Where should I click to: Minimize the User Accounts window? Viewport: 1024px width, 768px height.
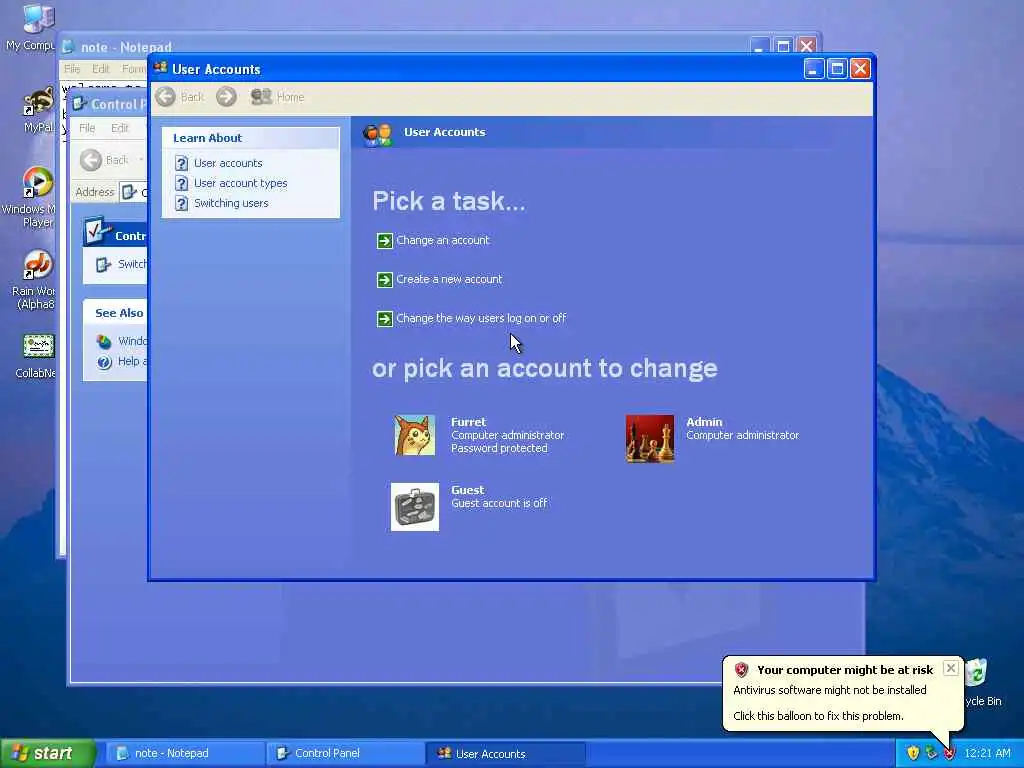(x=813, y=69)
